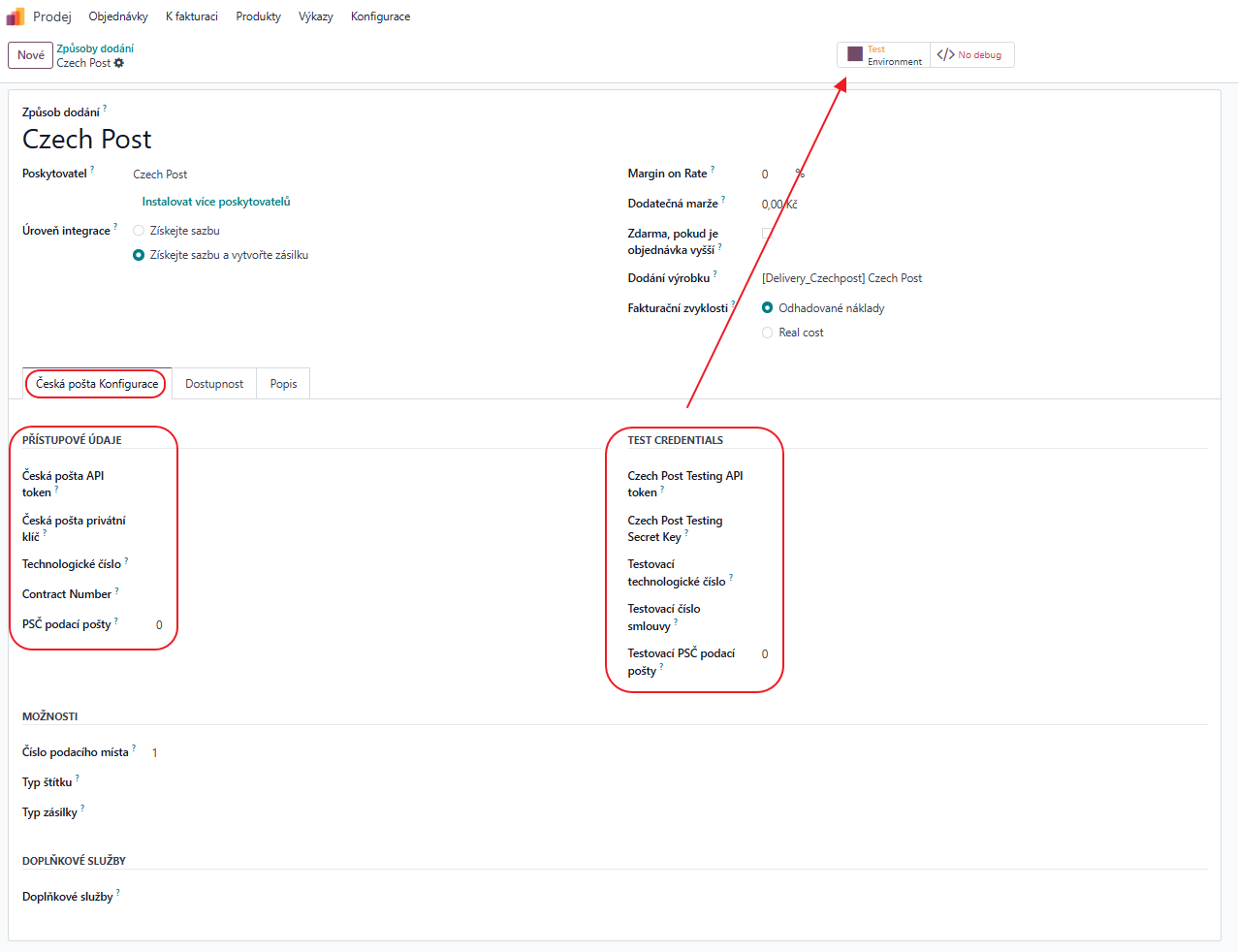1238x952 pixels.
Task: Click Testovací číslo smlouvy field
Action: 984,609
